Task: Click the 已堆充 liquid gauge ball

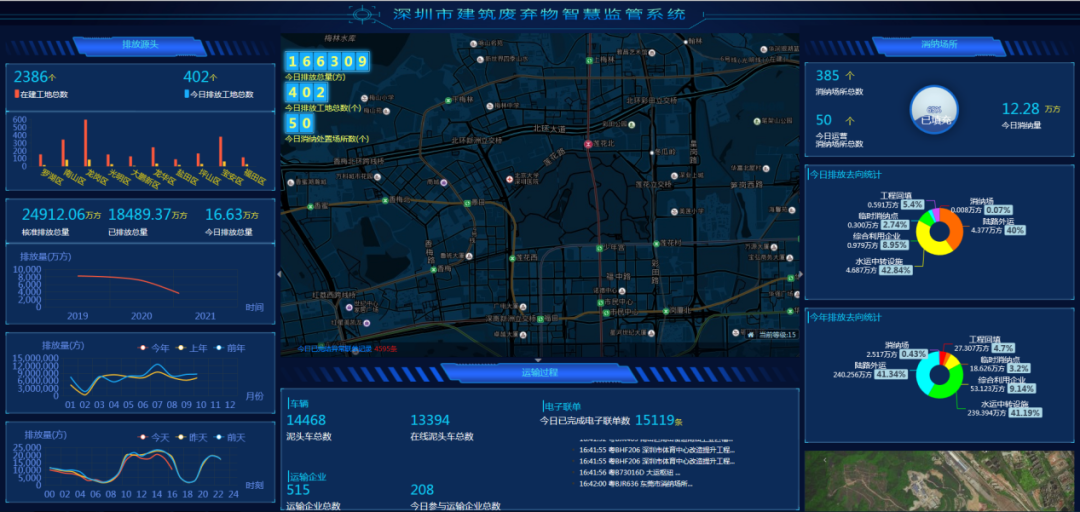Action: [x=934, y=109]
